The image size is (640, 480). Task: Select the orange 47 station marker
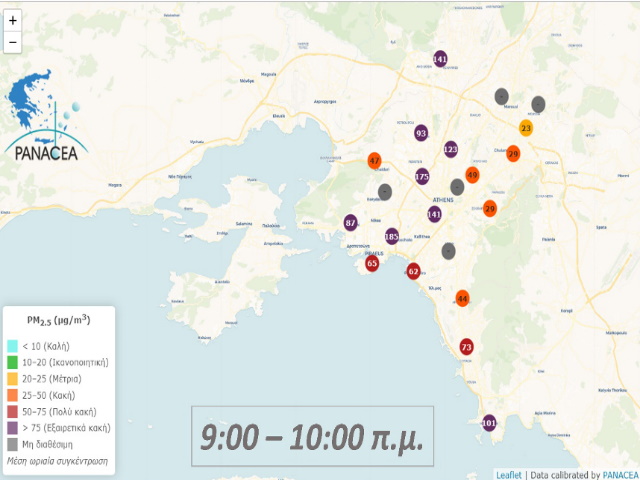[x=374, y=161]
